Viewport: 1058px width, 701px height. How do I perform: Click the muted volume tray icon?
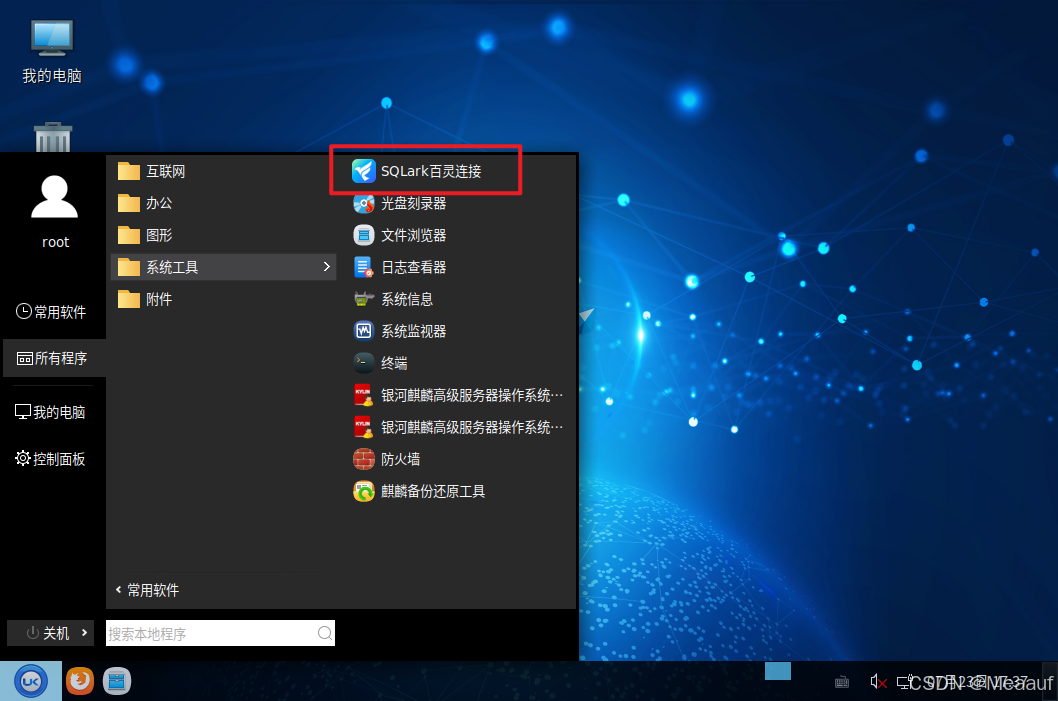point(878,682)
